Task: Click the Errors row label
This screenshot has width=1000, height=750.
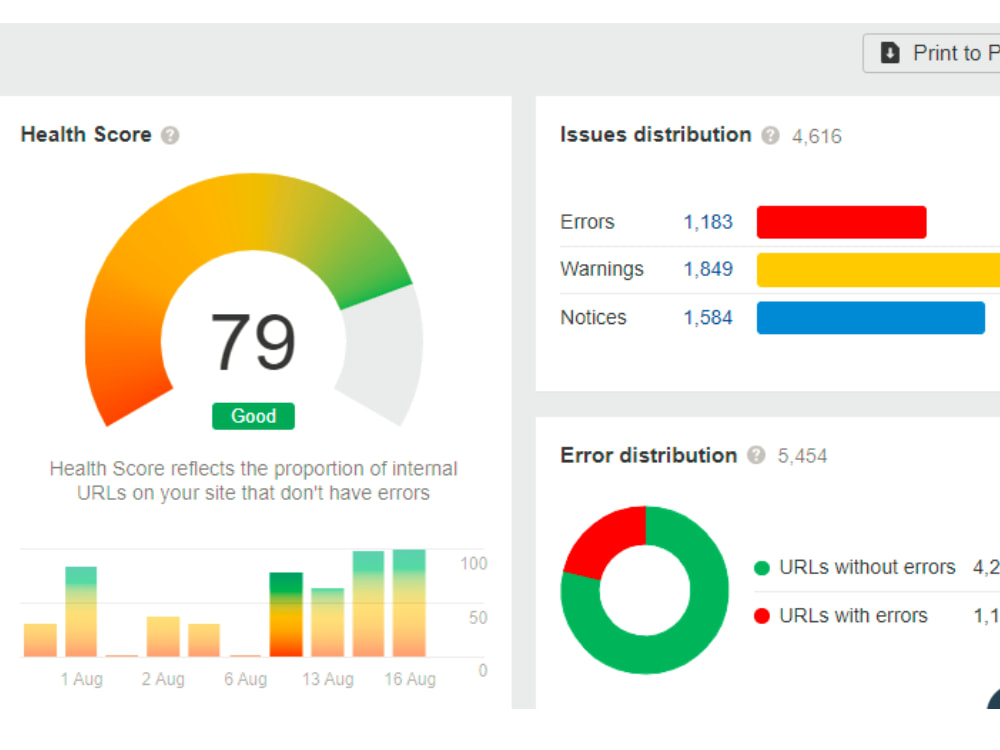Action: 587,222
